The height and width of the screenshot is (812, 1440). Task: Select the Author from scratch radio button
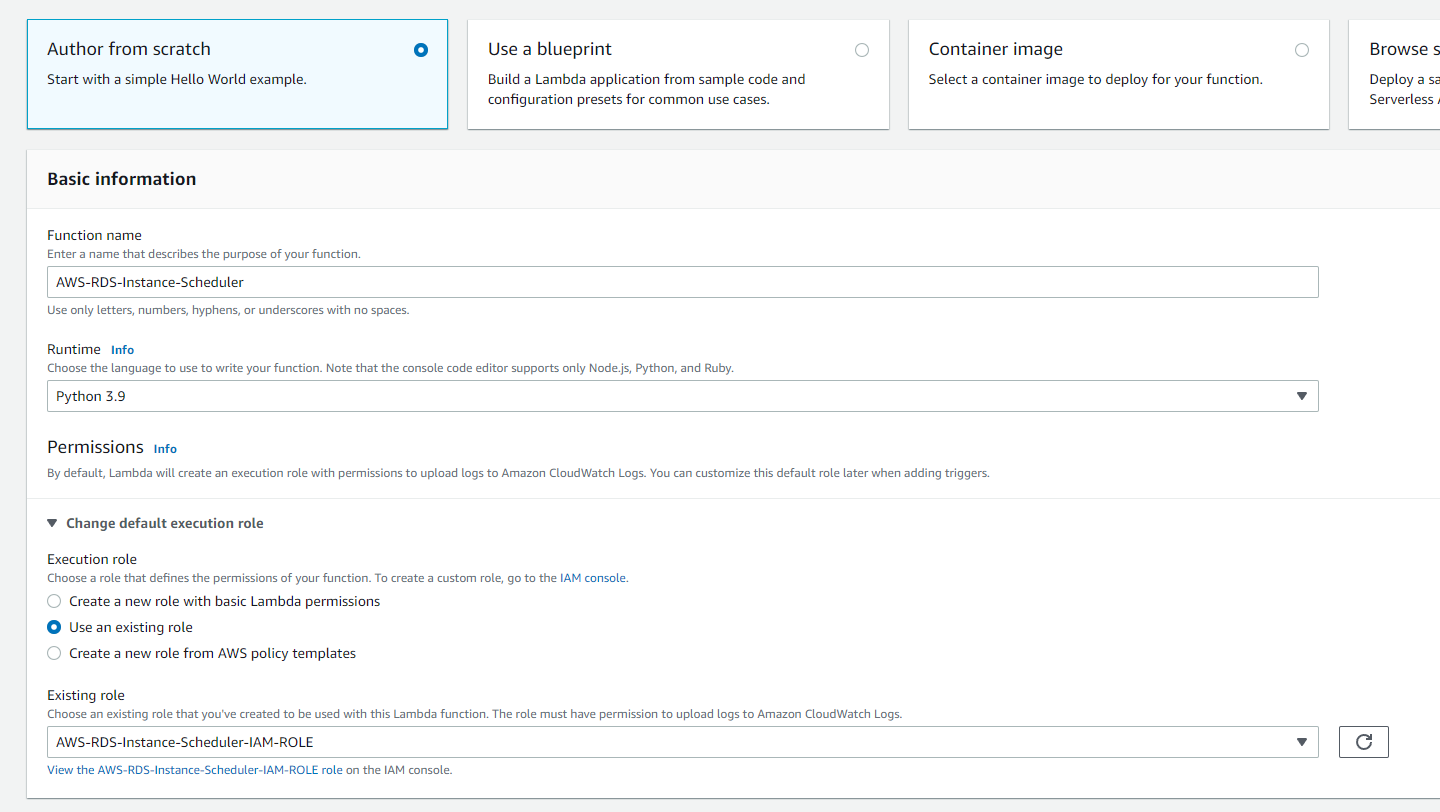point(420,50)
